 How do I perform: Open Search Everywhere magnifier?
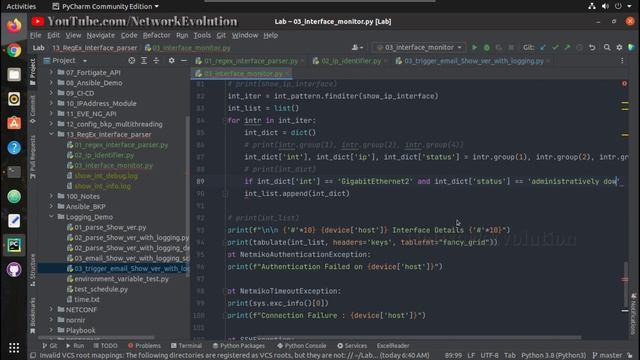[x=607, y=48]
